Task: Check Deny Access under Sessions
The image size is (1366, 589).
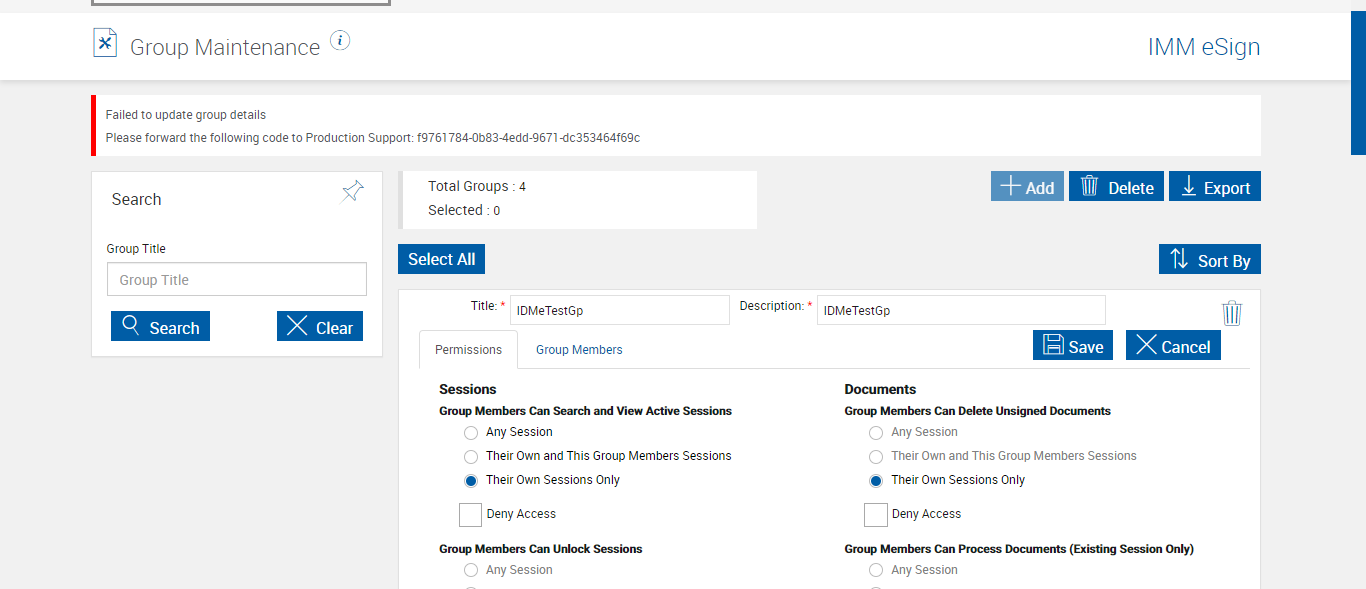Action: 470,514
